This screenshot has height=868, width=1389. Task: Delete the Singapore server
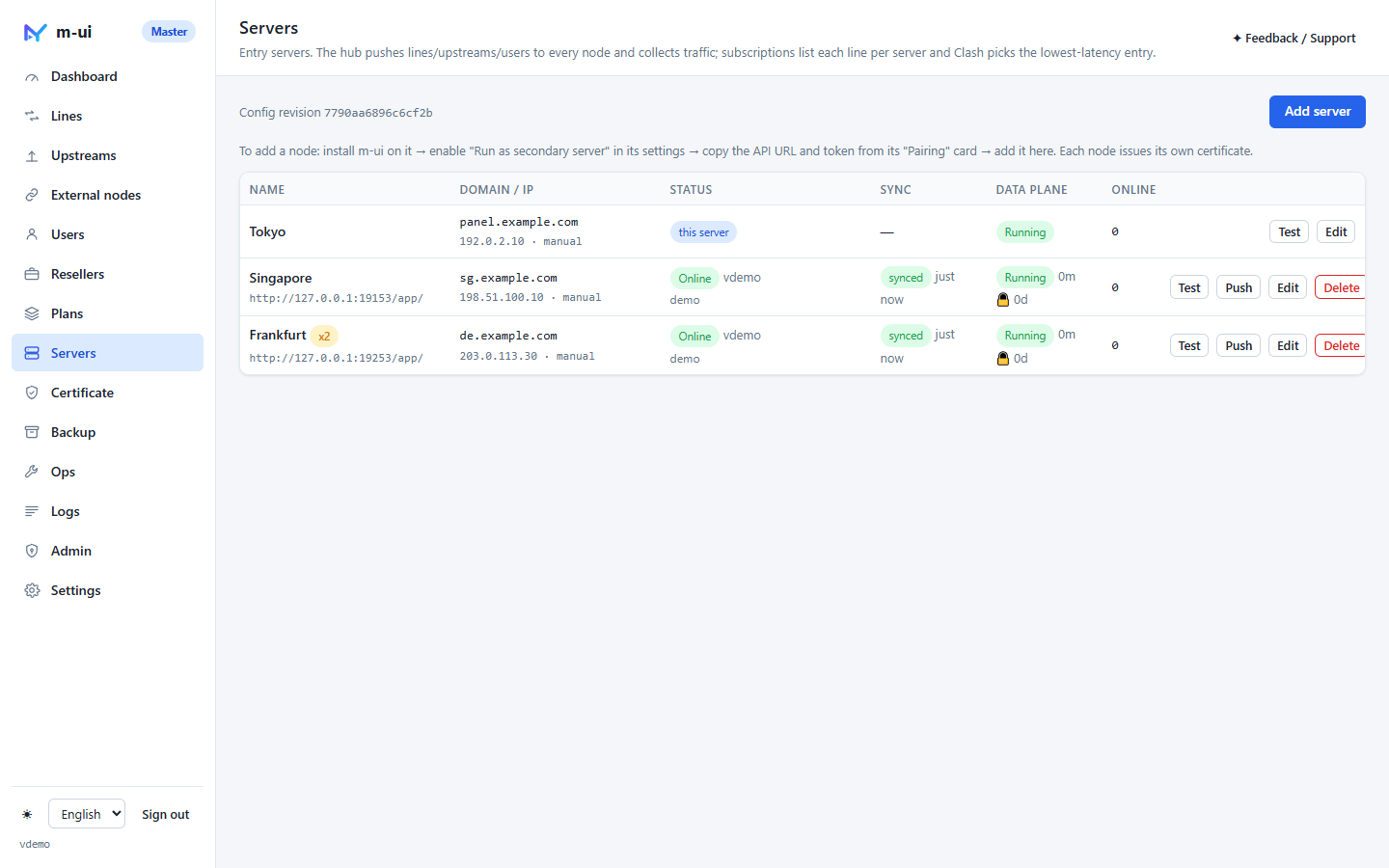tap(1341, 288)
